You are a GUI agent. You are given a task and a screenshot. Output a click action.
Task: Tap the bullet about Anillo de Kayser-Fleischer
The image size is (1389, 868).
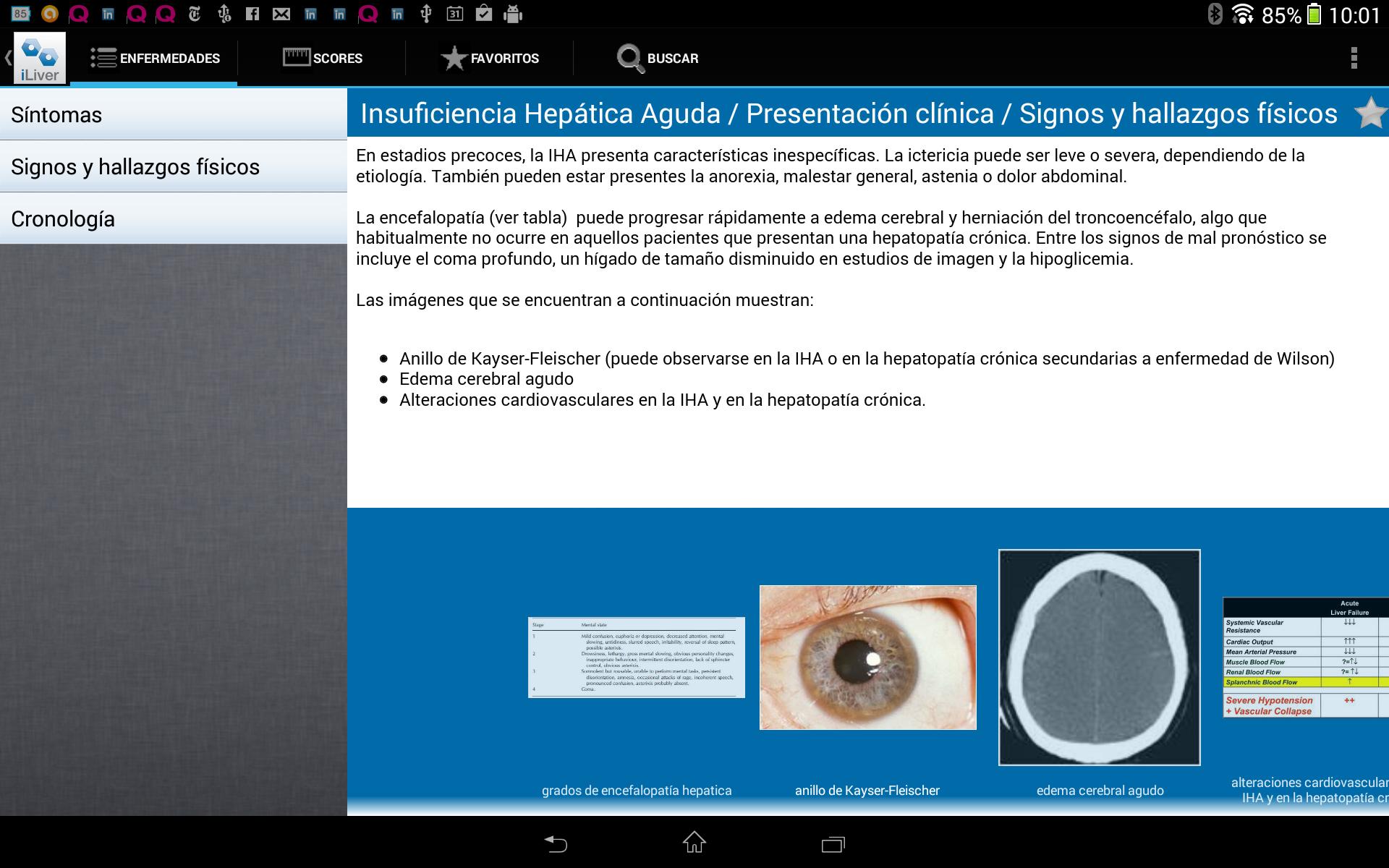pos(867,359)
